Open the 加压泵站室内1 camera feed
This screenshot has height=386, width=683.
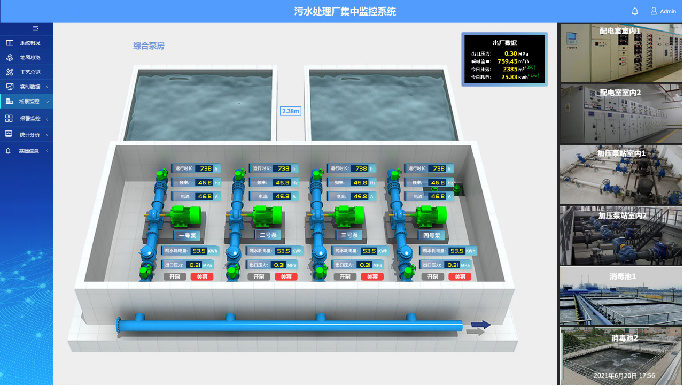621,175
